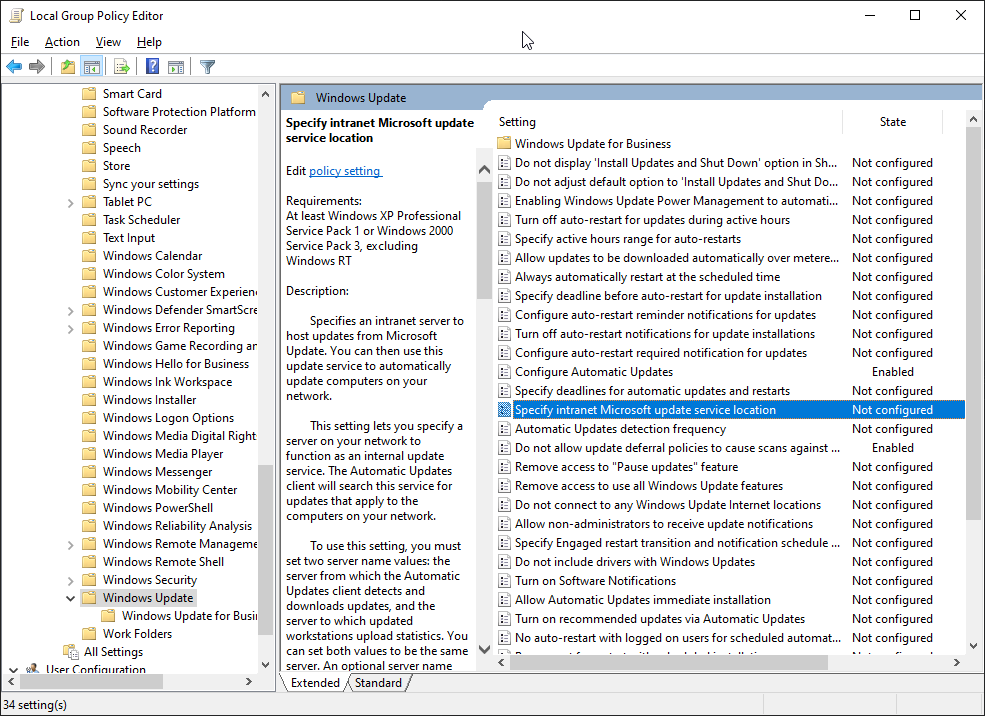Select Windows Update for Business in tree

click(x=189, y=616)
